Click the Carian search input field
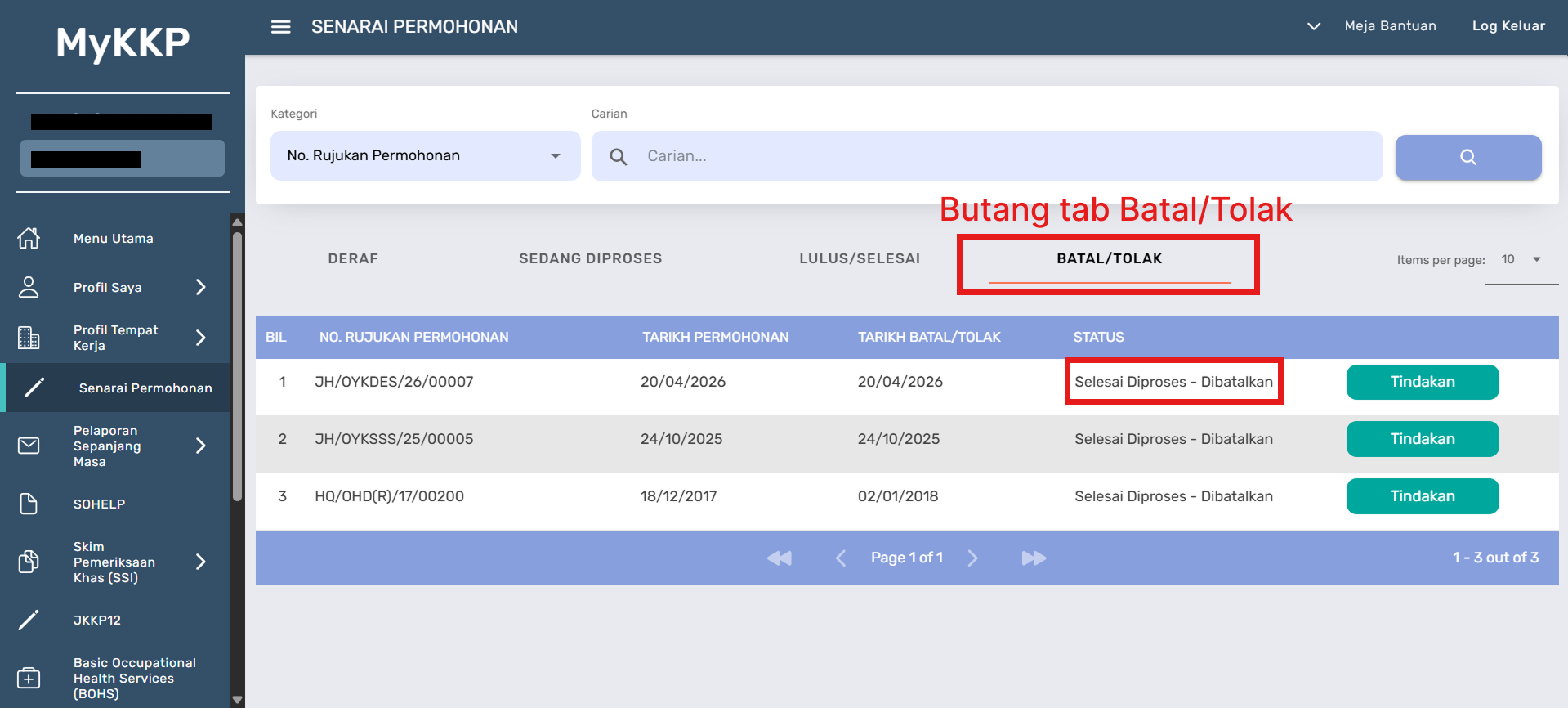Screen dimensions: 1568x708 point(1005,155)
